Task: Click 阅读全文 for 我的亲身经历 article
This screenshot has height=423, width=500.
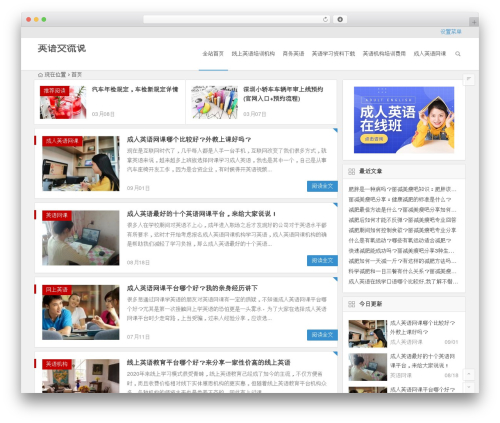Action: pos(322,335)
